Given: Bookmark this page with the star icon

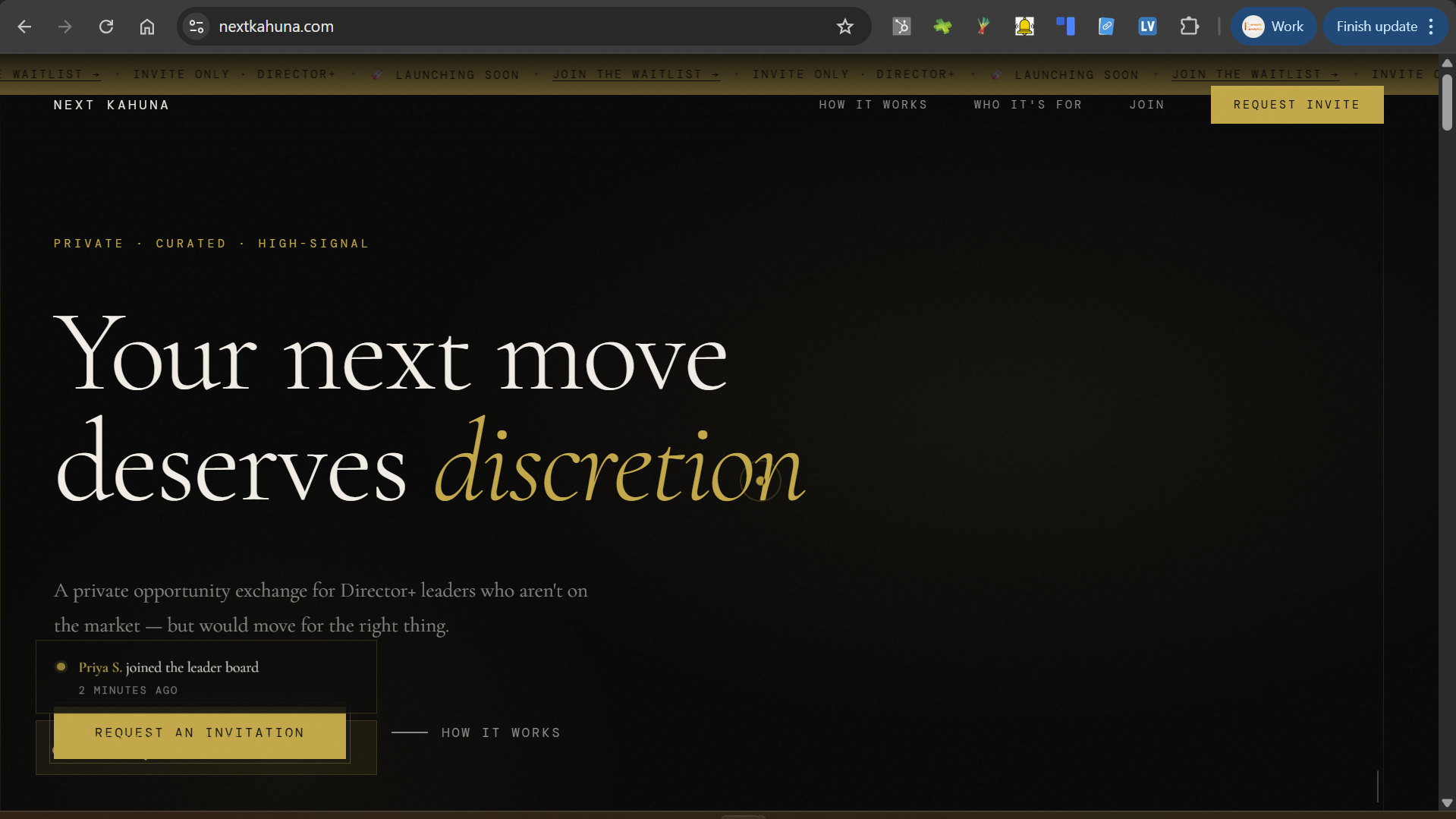Looking at the screenshot, I should tap(844, 27).
